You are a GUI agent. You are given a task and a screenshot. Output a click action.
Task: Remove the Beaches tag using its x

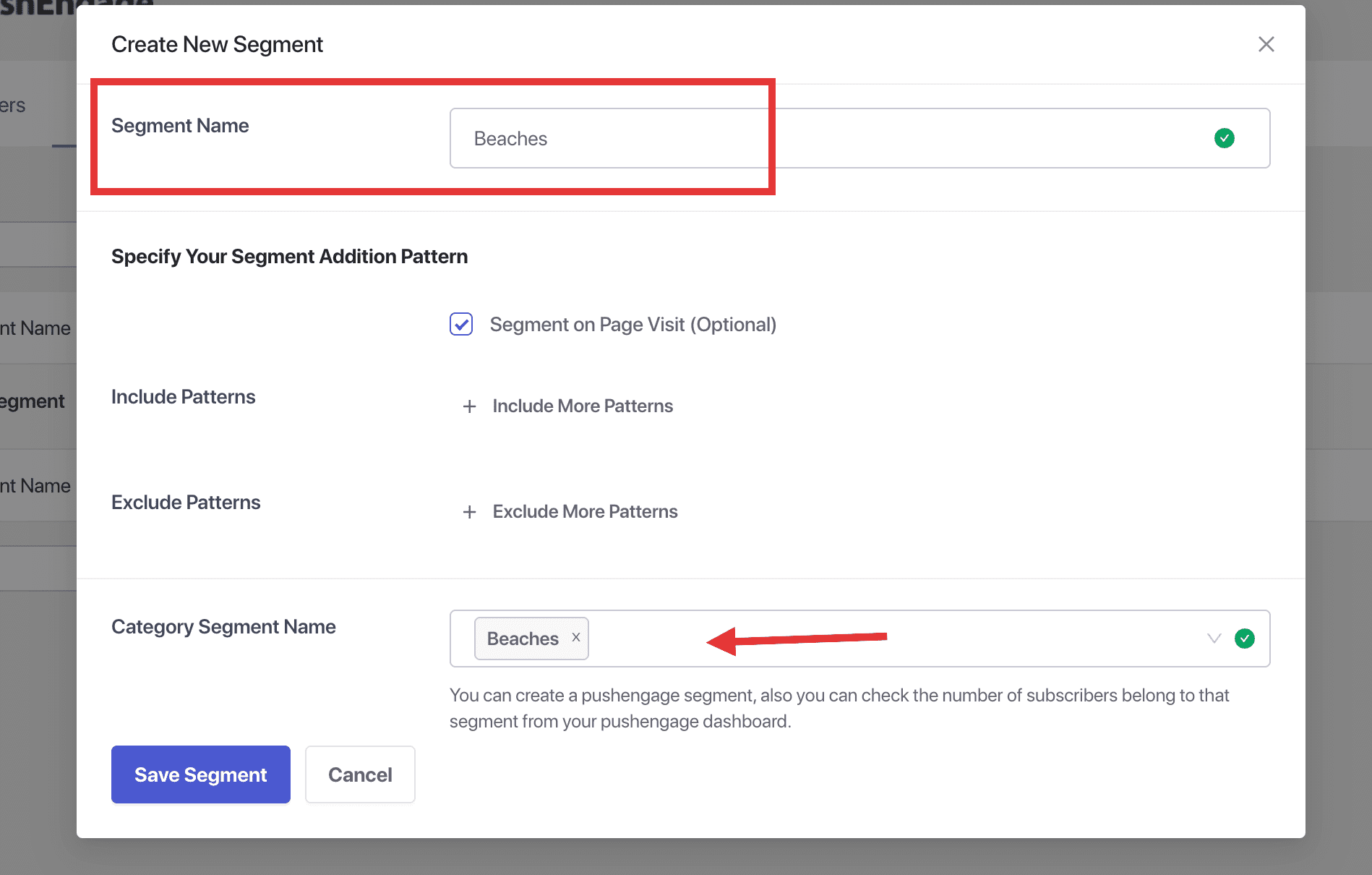576,637
